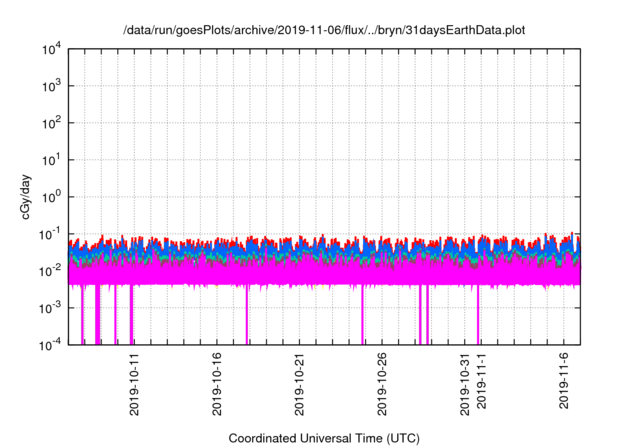Select the 2019-10-16 date tick label

point(217,384)
